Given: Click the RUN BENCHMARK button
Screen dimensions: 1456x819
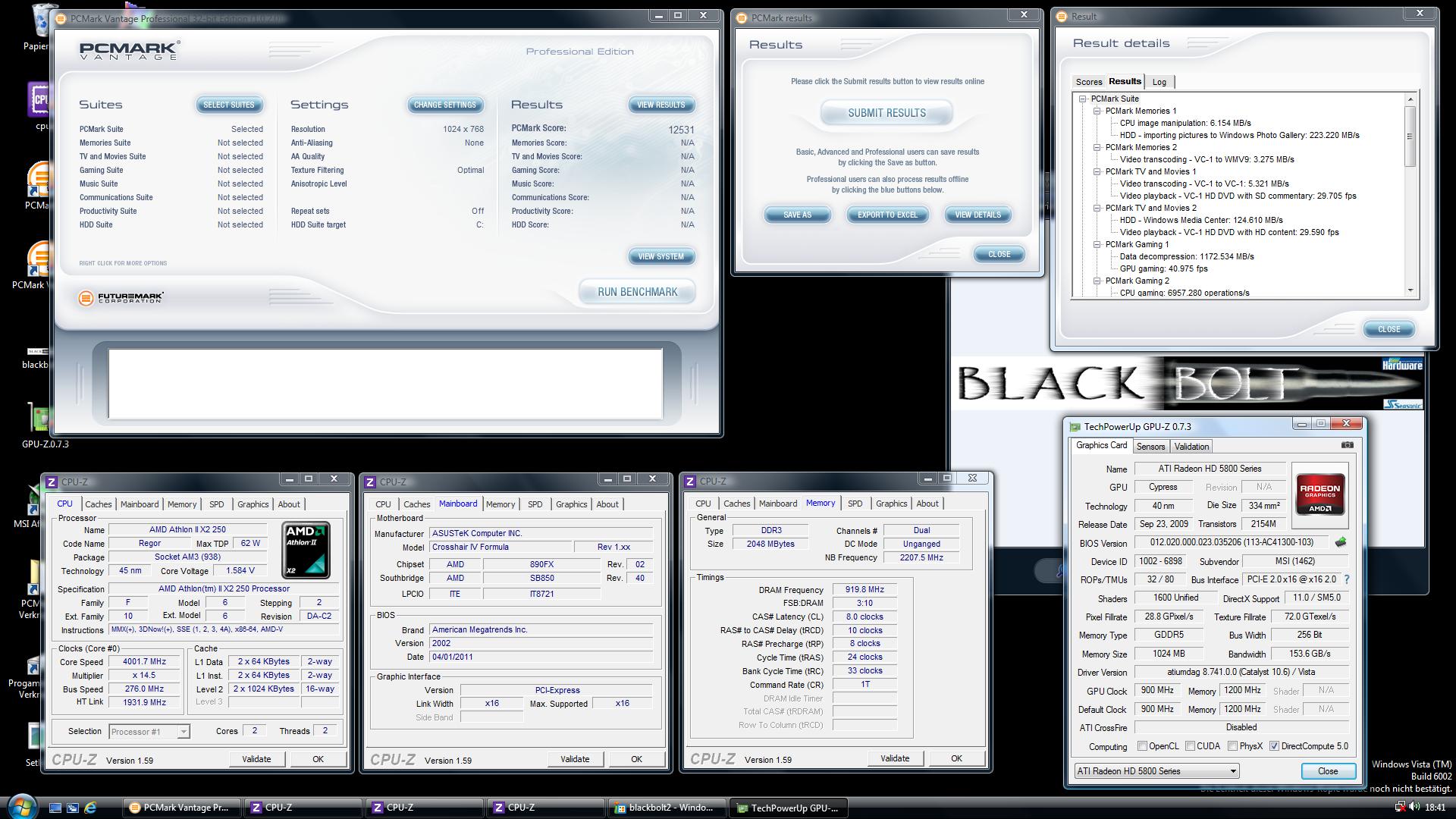Looking at the screenshot, I should [x=637, y=292].
